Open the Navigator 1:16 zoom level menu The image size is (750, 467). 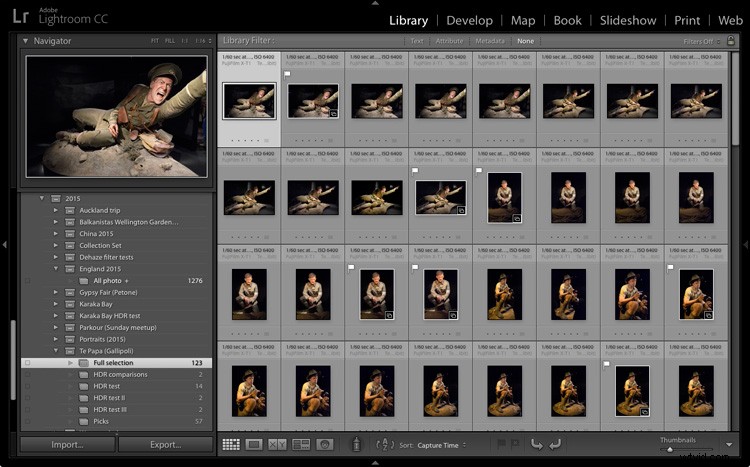203,41
